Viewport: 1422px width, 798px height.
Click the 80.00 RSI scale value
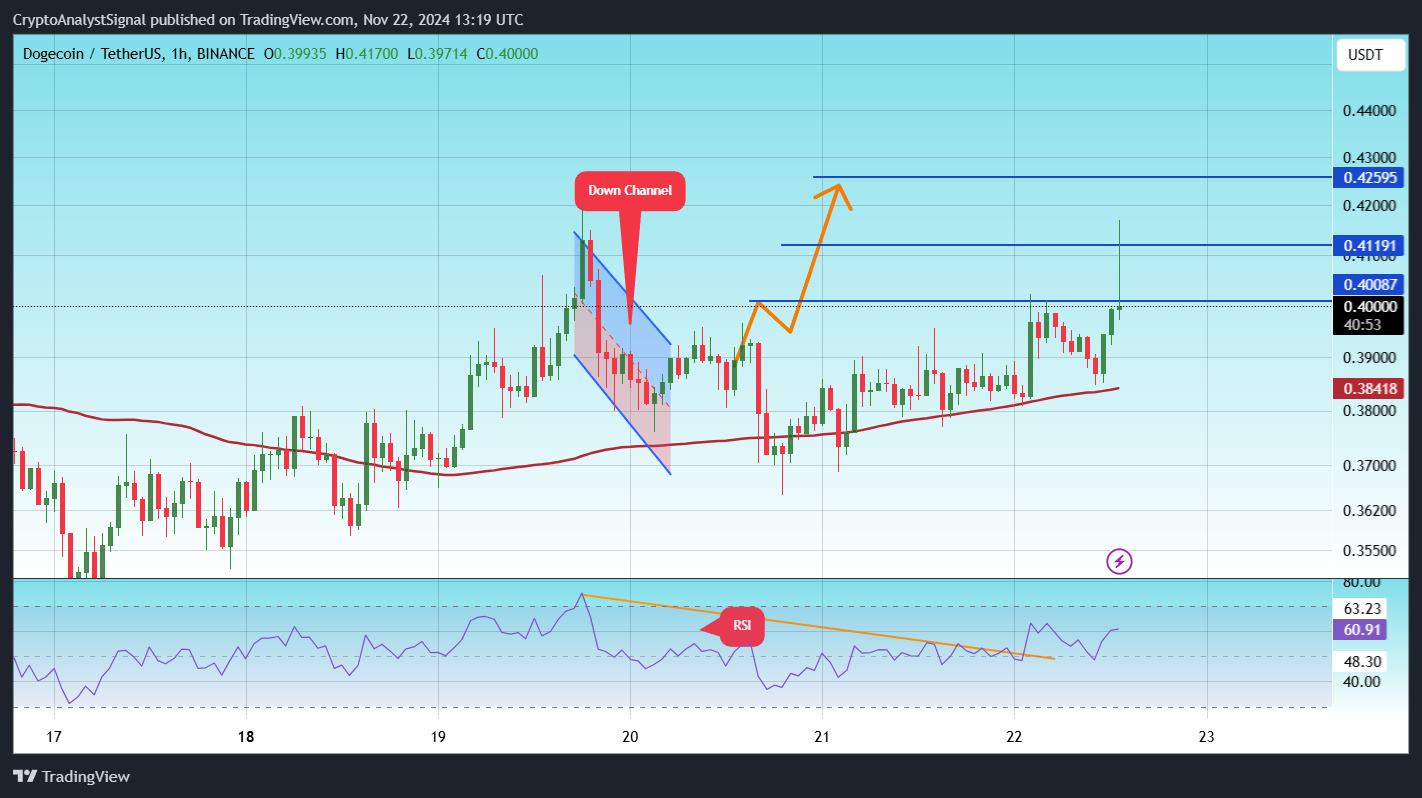click(1361, 582)
